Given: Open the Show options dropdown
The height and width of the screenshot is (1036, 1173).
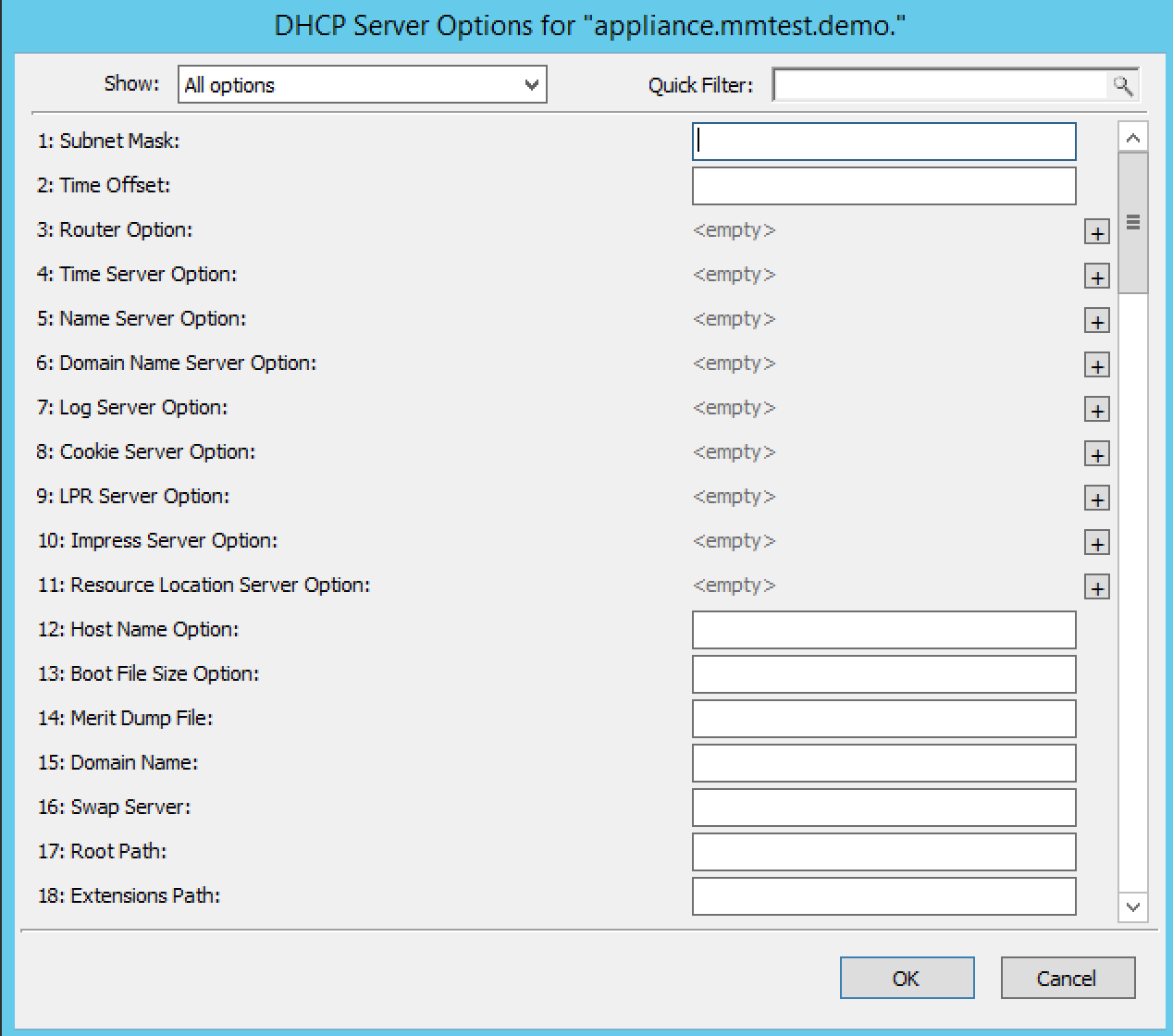Looking at the screenshot, I should 362,85.
